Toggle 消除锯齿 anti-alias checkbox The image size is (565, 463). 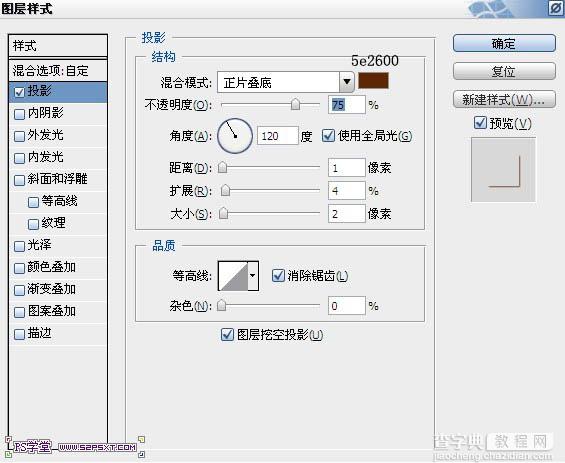(x=278, y=276)
